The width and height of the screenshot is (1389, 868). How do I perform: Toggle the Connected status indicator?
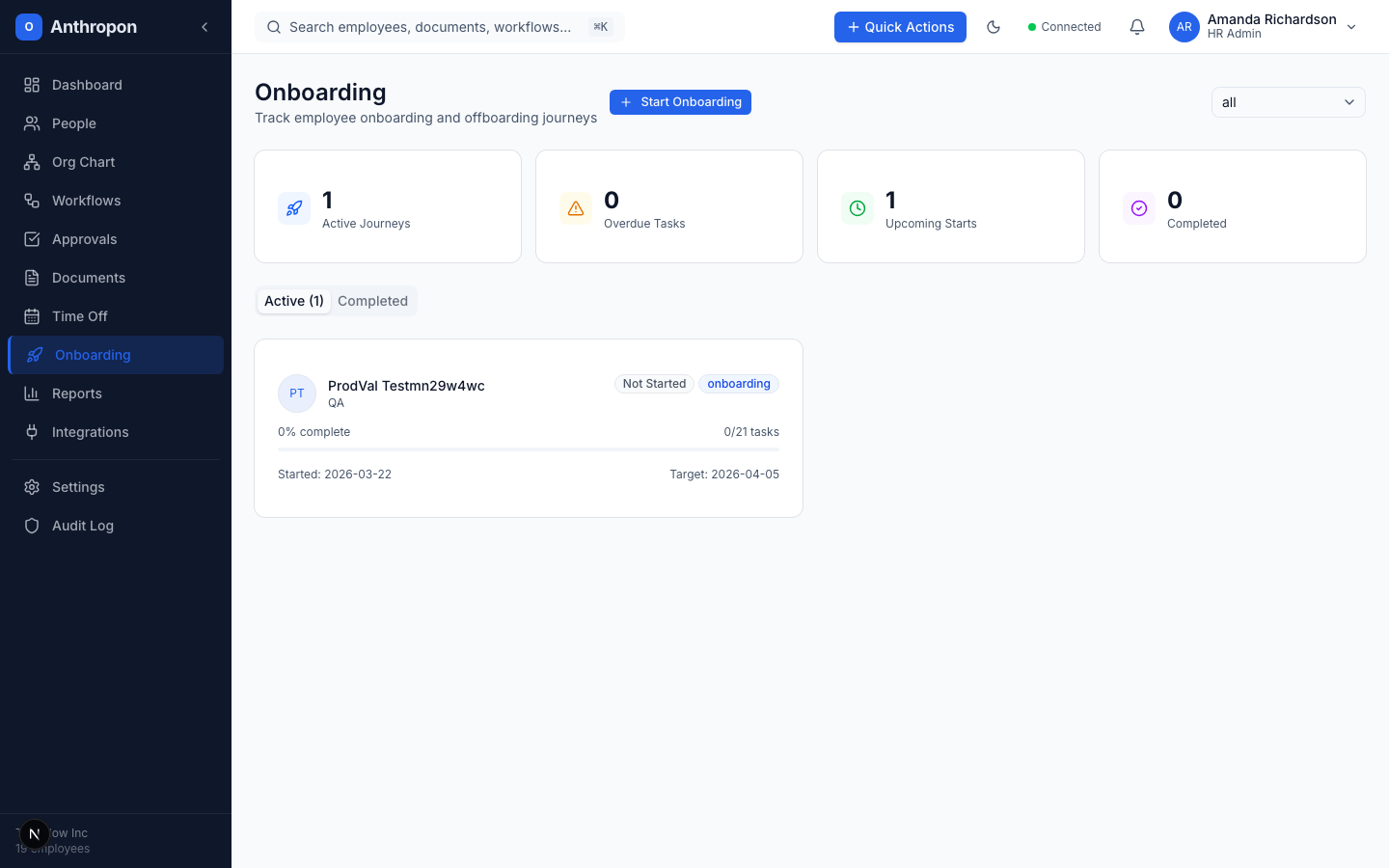click(x=1065, y=27)
